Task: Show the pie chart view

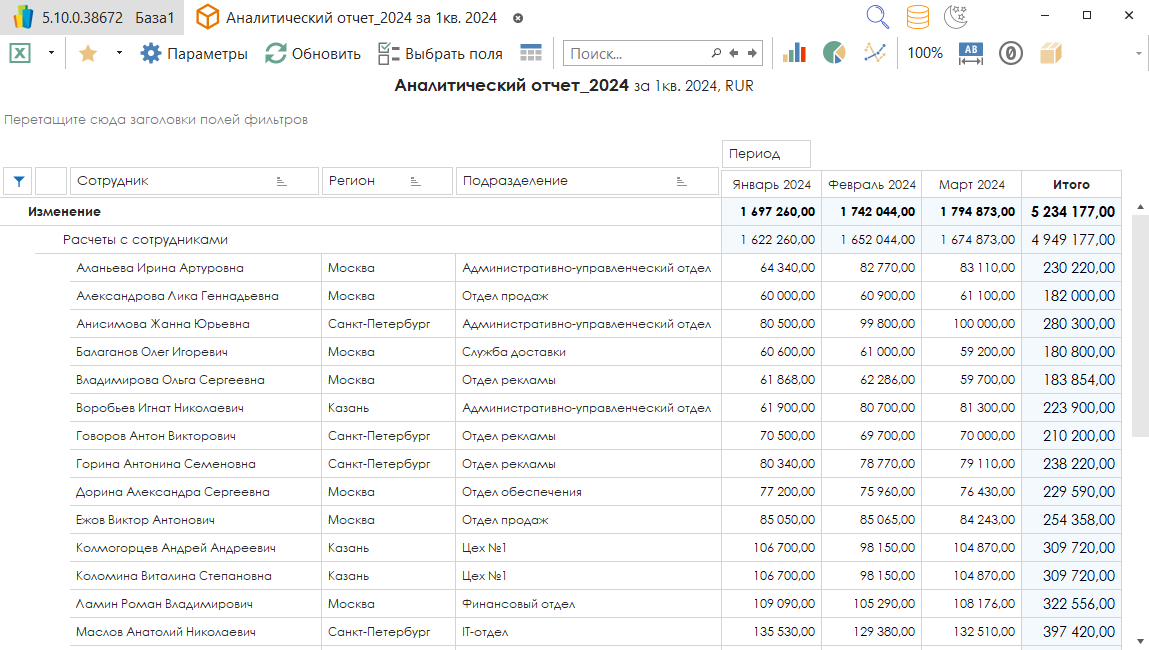Action: click(834, 53)
